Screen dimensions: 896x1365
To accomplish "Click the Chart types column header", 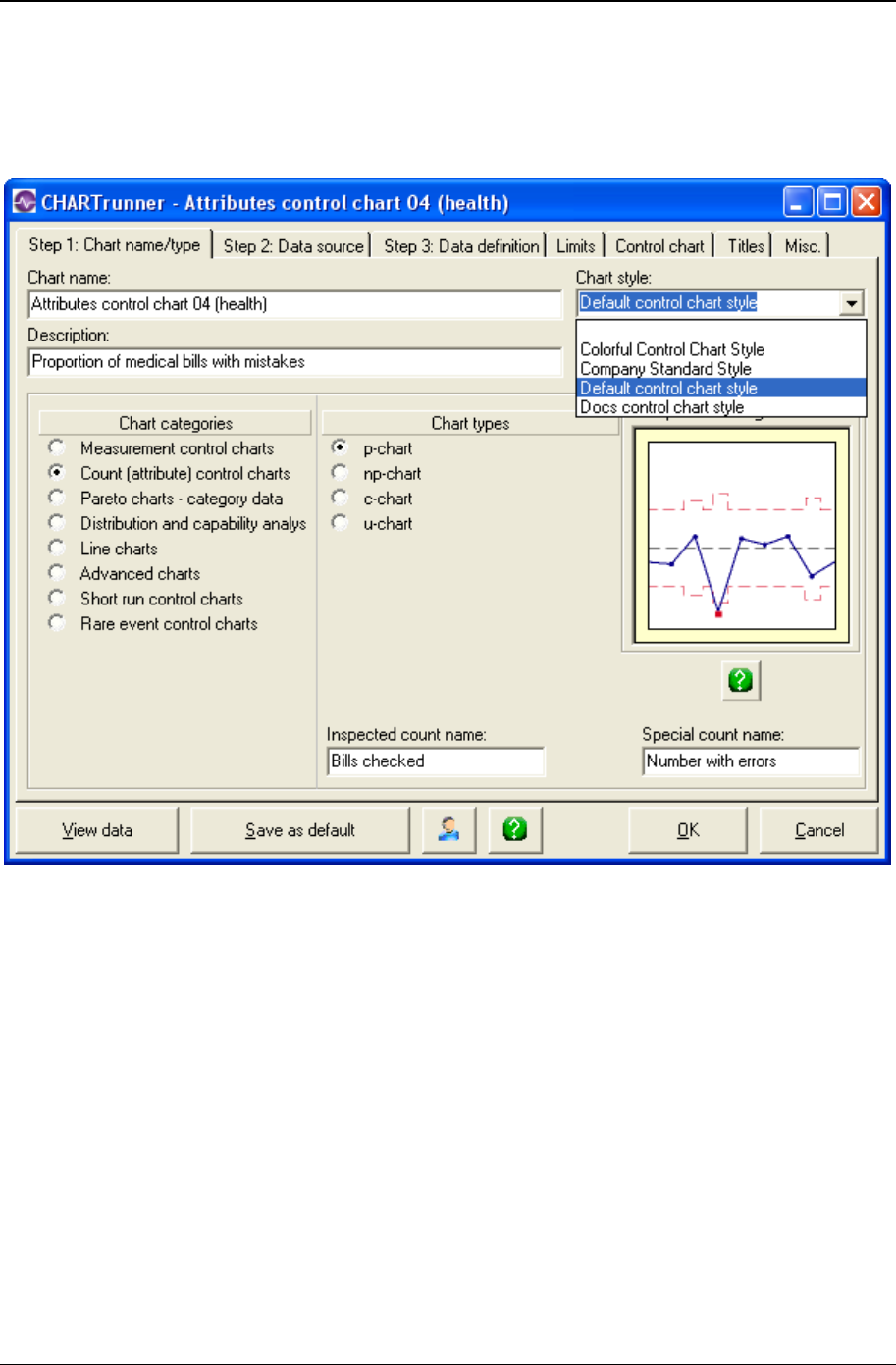I will pyautogui.click(x=470, y=423).
